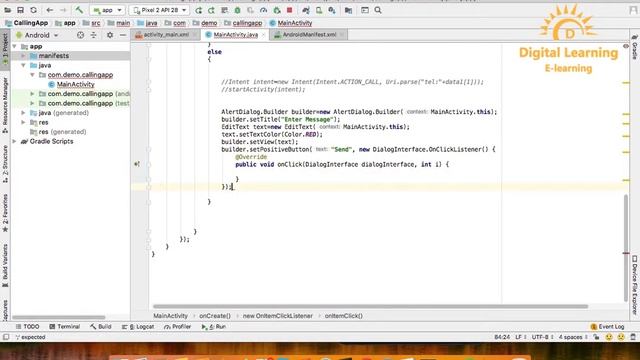
Task: Build project with the hammer icon
Action: (79, 10)
